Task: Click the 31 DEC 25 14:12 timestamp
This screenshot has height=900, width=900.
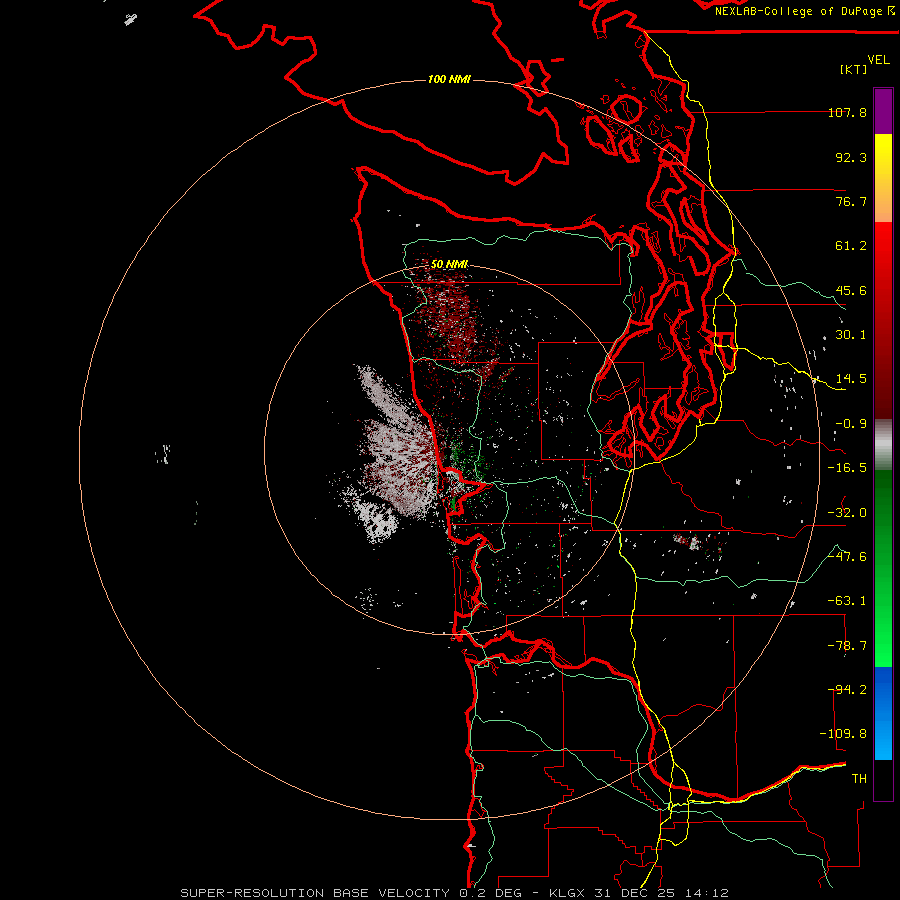Action: point(661,893)
